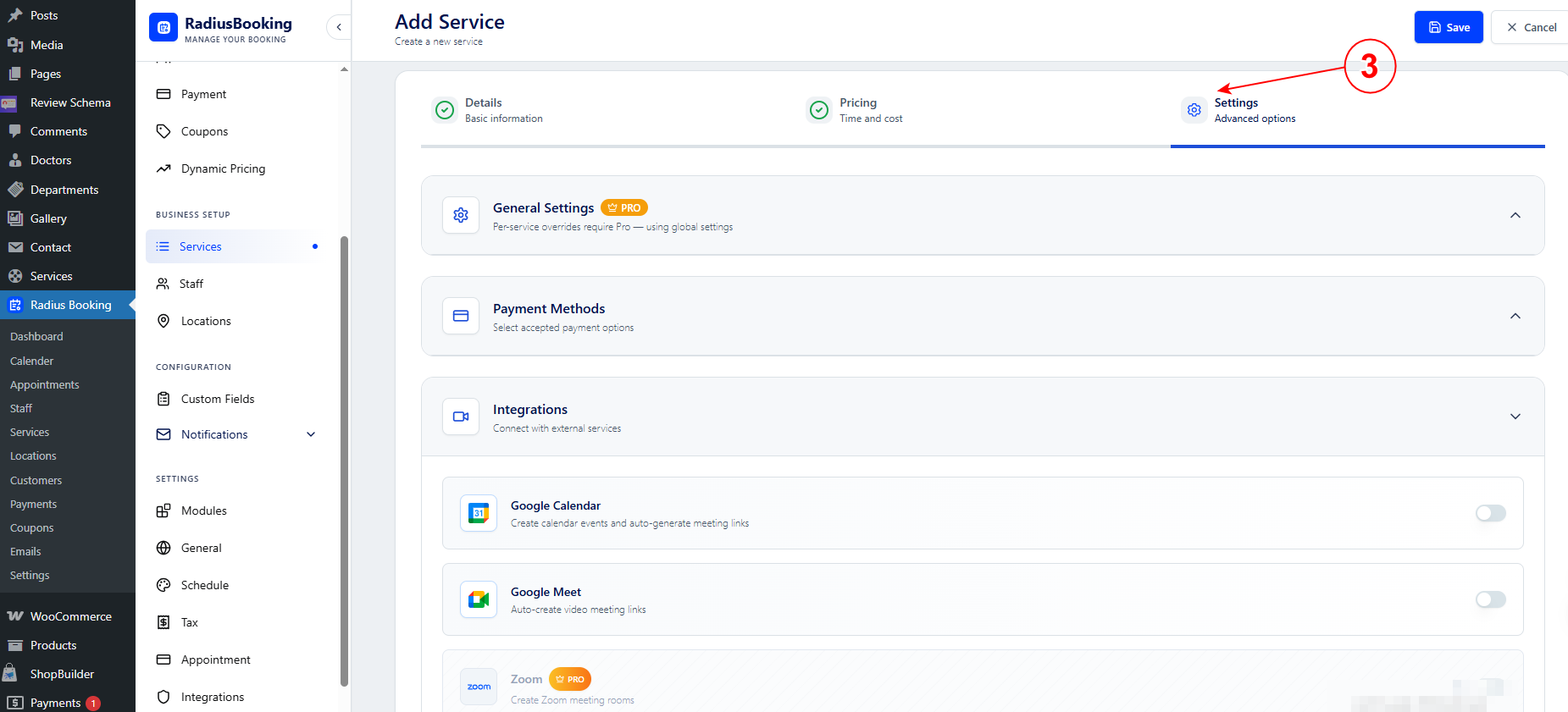Click the Schedule palette icon
Viewport: 1568px width, 712px height.
tap(163, 585)
